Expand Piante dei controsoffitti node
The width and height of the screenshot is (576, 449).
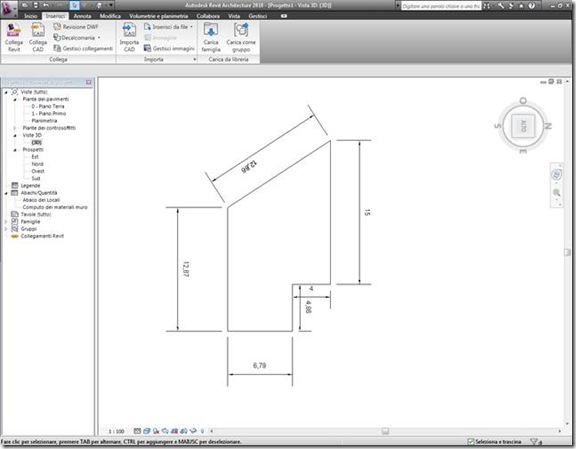click(15, 128)
